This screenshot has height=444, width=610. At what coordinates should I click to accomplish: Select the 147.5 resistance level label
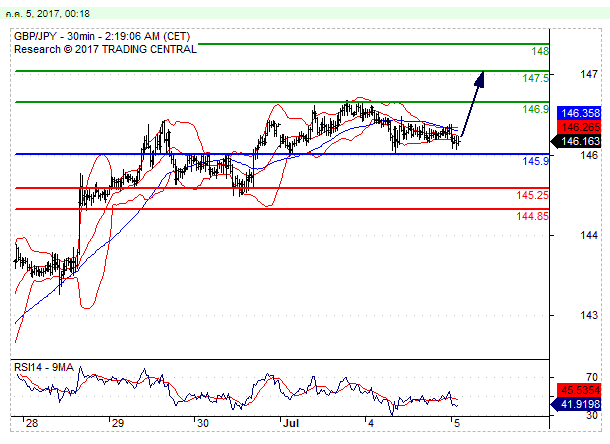[535, 78]
